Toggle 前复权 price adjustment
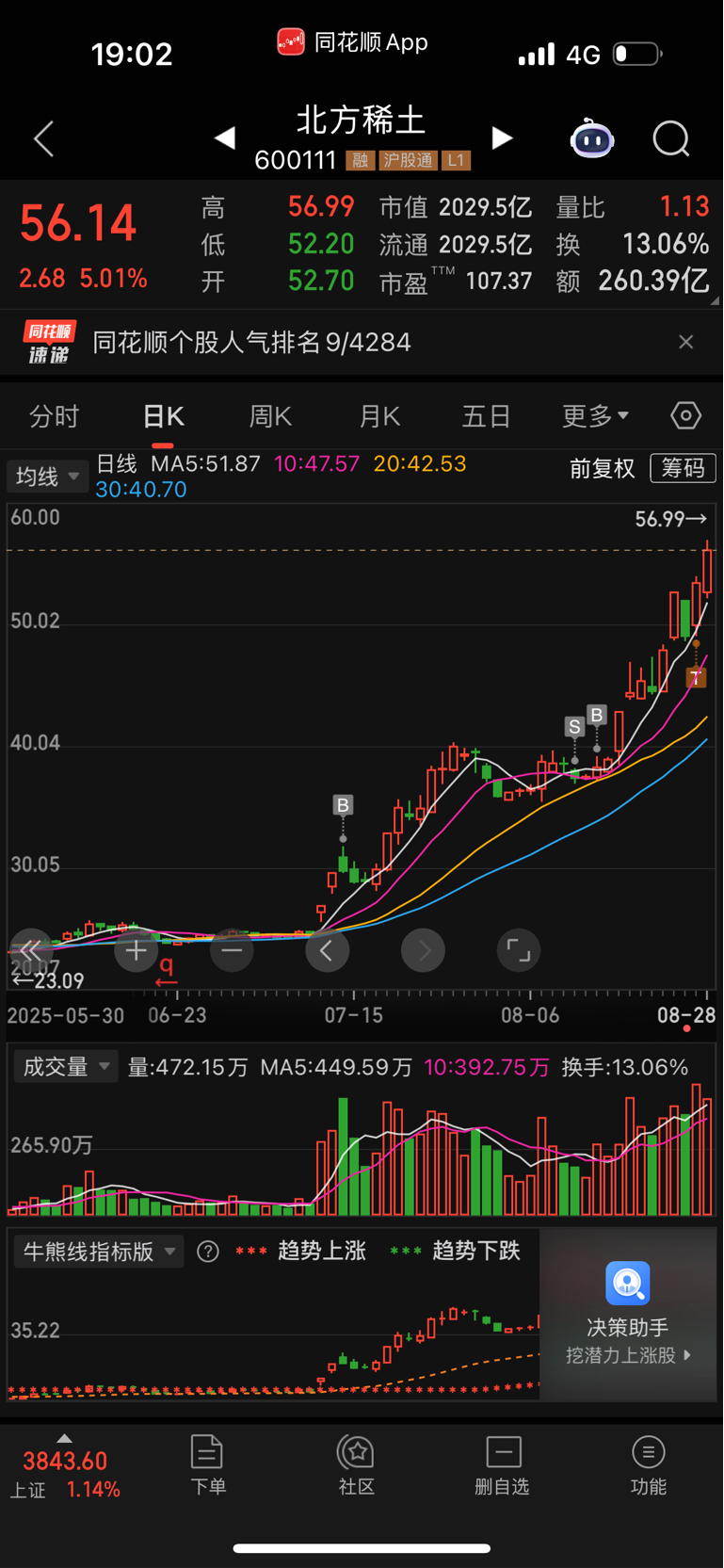 (x=602, y=468)
